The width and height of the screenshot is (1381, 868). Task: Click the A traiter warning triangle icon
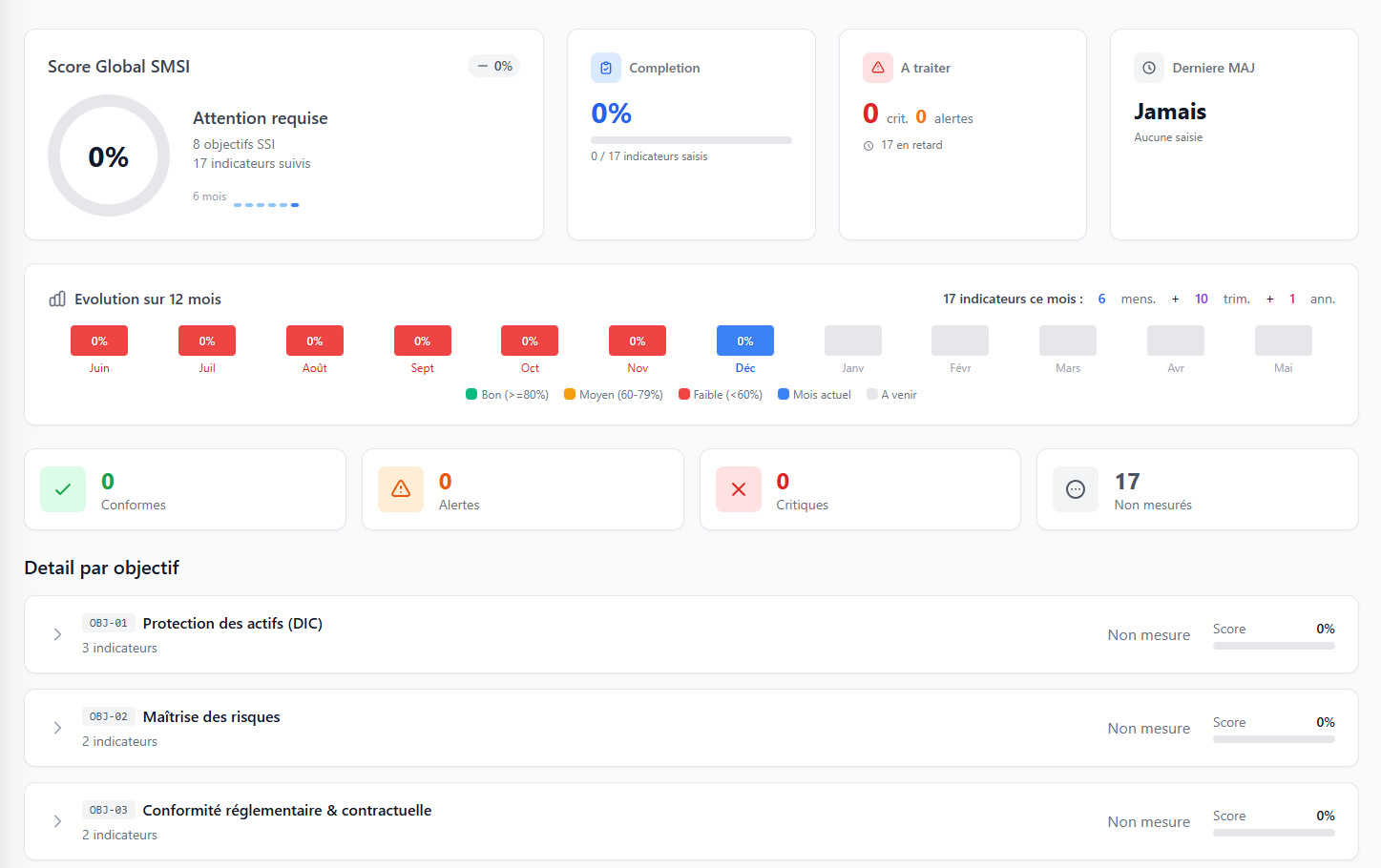(877, 68)
